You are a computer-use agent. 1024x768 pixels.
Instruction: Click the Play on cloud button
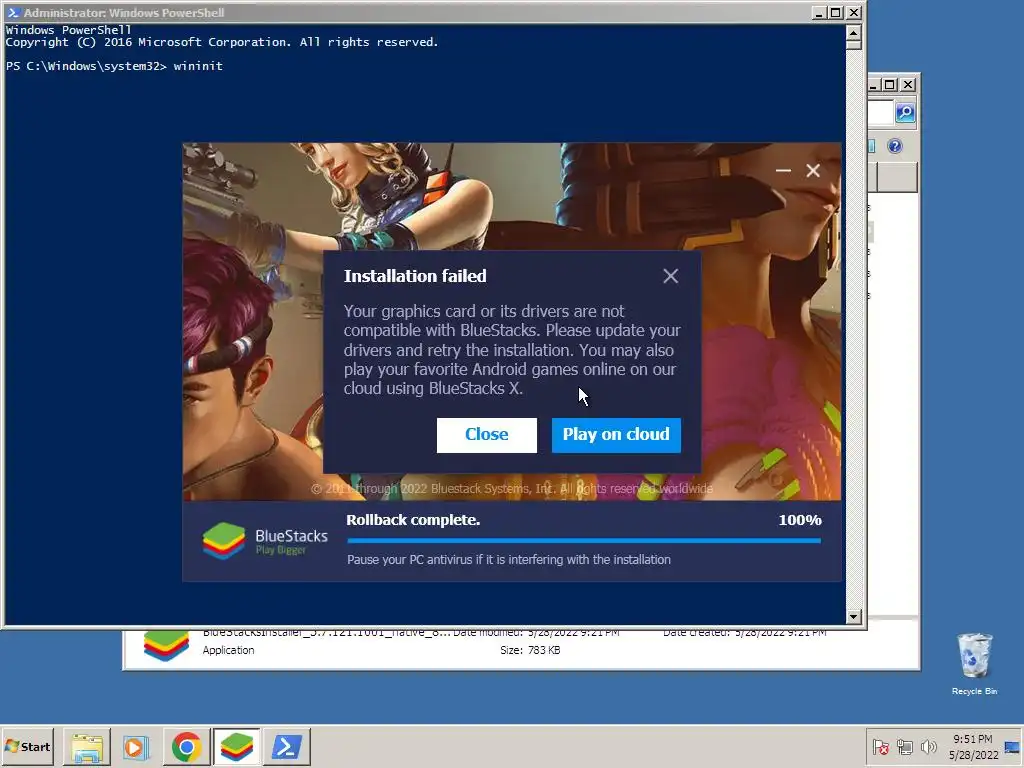[x=616, y=435]
